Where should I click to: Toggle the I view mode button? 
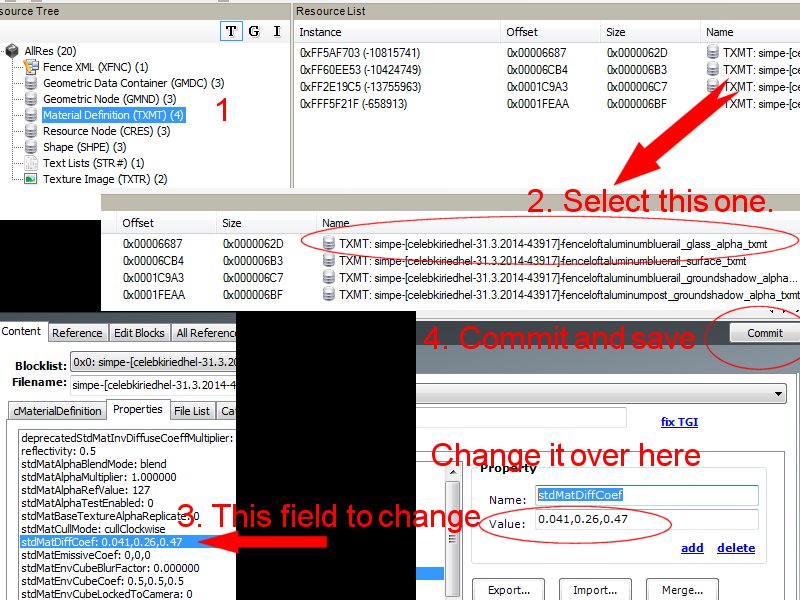(x=276, y=31)
